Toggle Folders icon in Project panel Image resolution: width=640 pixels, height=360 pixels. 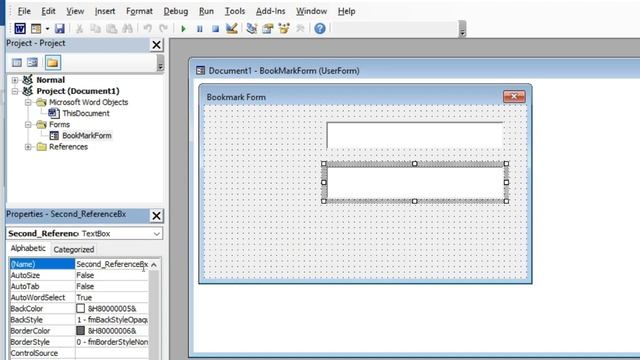tap(53, 63)
